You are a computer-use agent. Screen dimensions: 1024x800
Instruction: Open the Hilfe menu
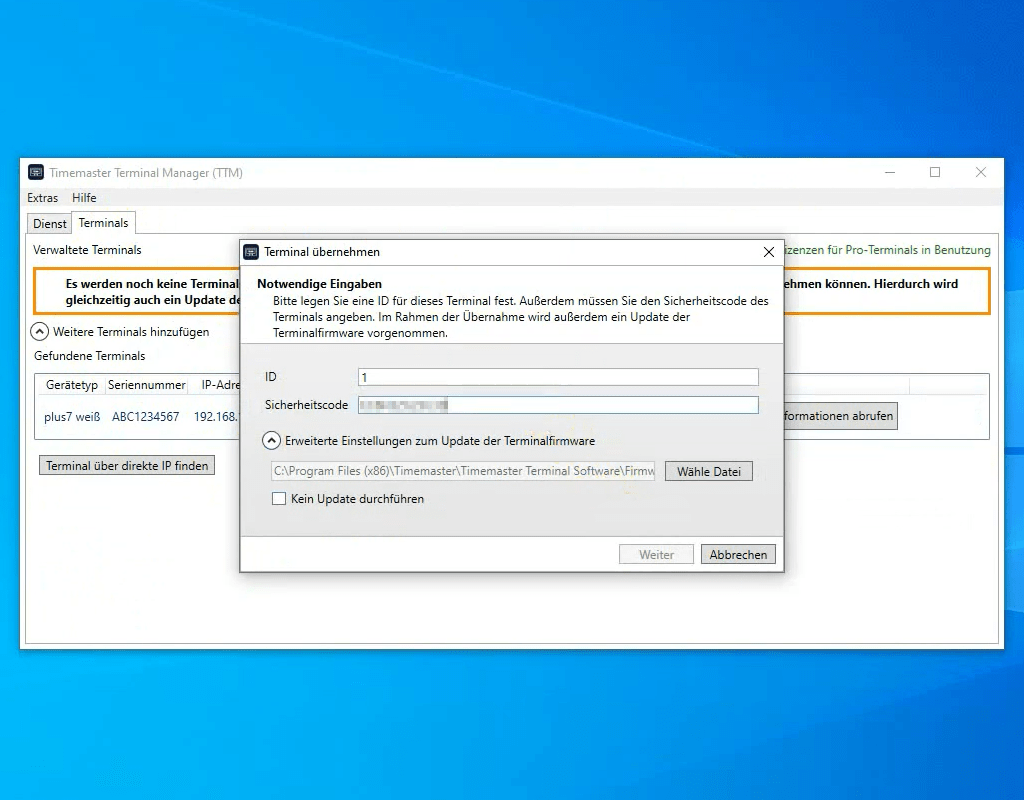[x=84, y=198]
